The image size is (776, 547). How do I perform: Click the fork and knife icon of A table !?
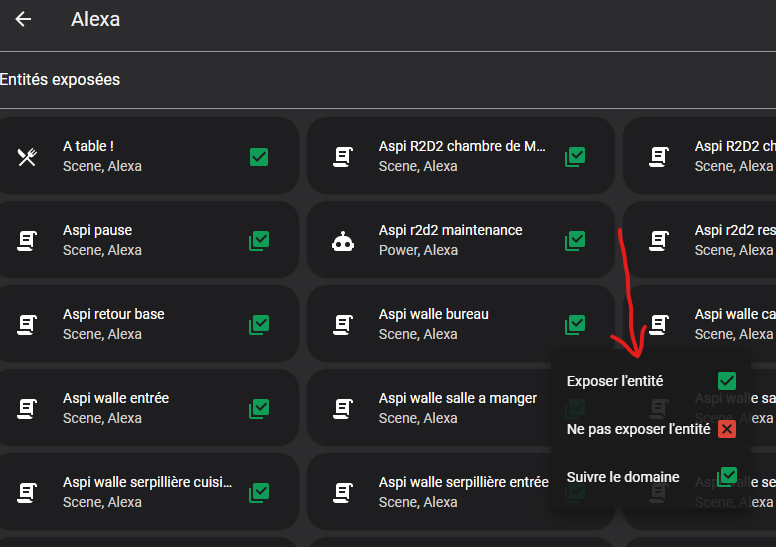coord(27,157)
